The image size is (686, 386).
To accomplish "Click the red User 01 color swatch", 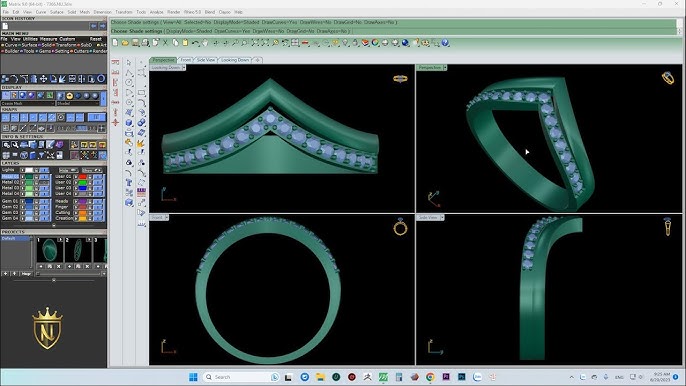I will (x=83, y=176).
